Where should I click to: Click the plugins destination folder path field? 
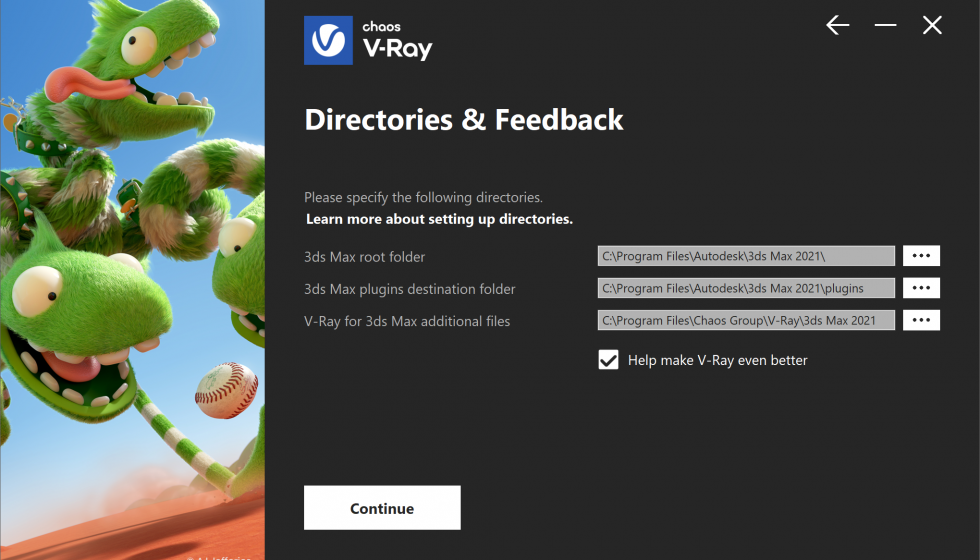click(x=746, y=288)
